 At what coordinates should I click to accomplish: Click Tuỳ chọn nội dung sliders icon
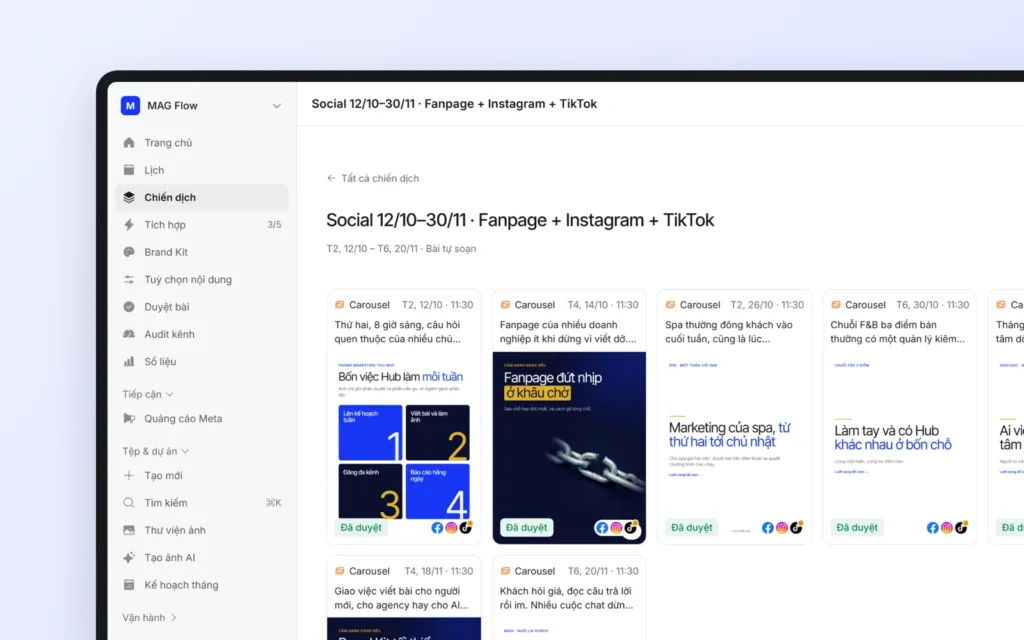(129, 280)
